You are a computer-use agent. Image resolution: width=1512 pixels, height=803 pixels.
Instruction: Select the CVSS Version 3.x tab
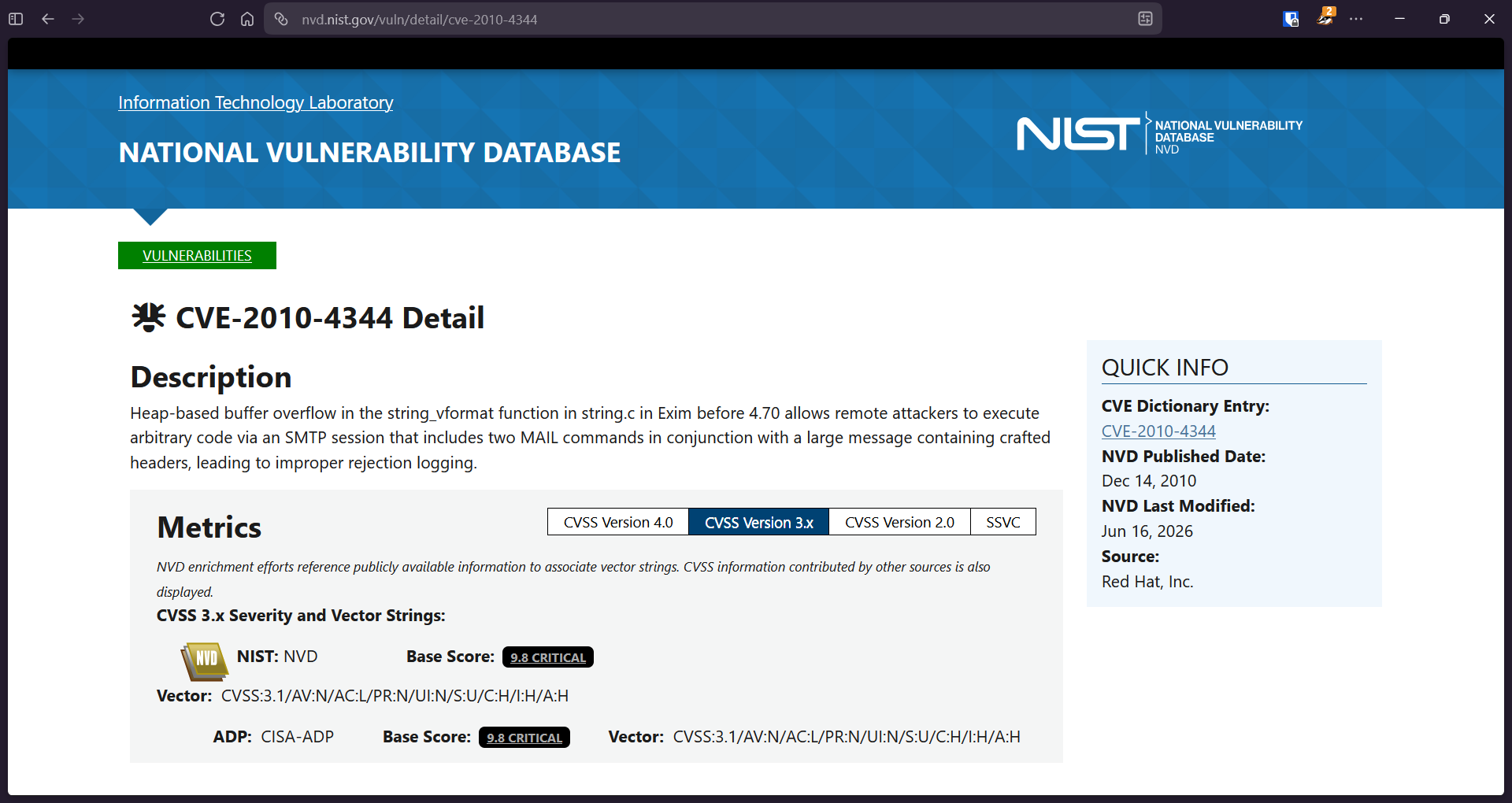click(759, 522)
